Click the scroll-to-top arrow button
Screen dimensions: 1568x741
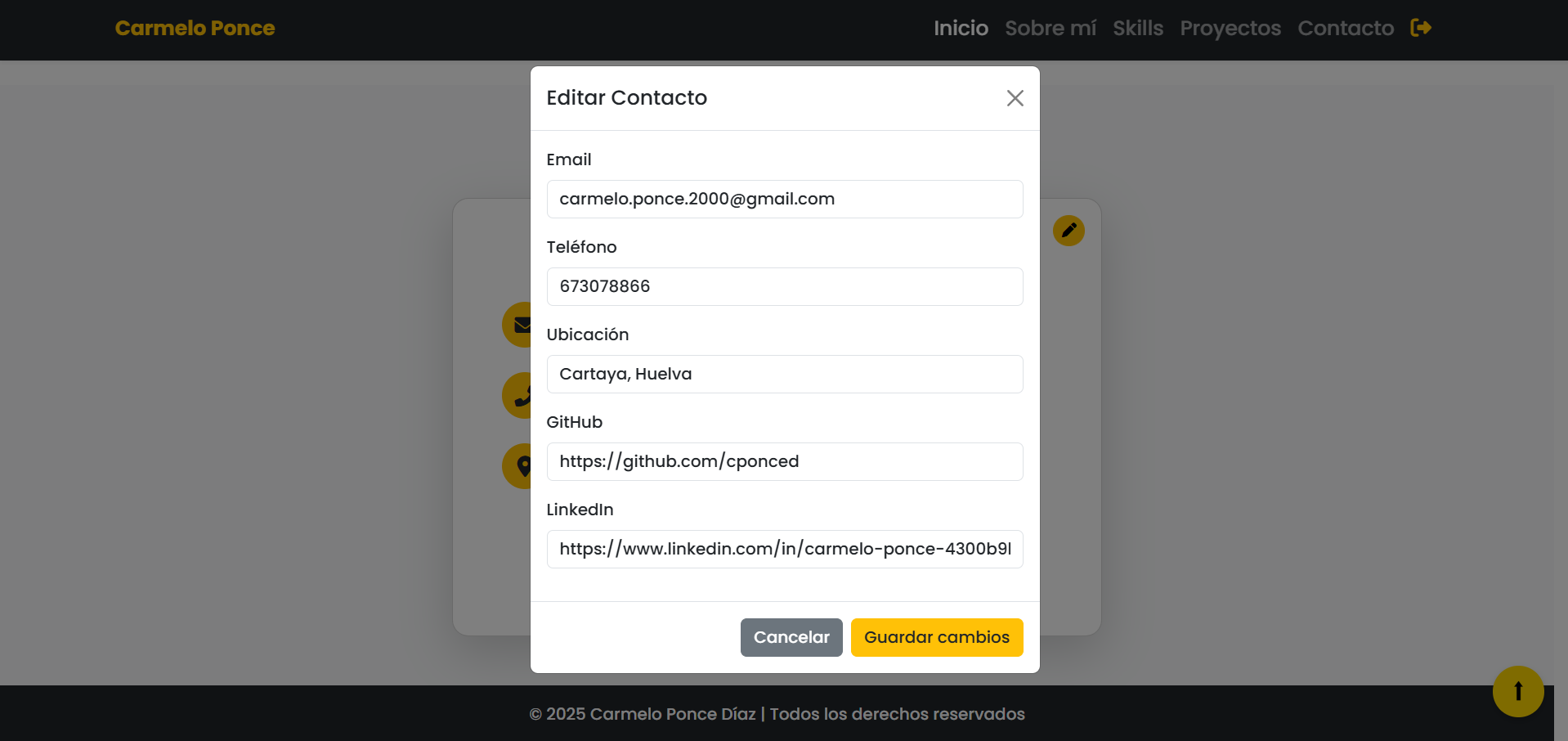click(1518, 691)
